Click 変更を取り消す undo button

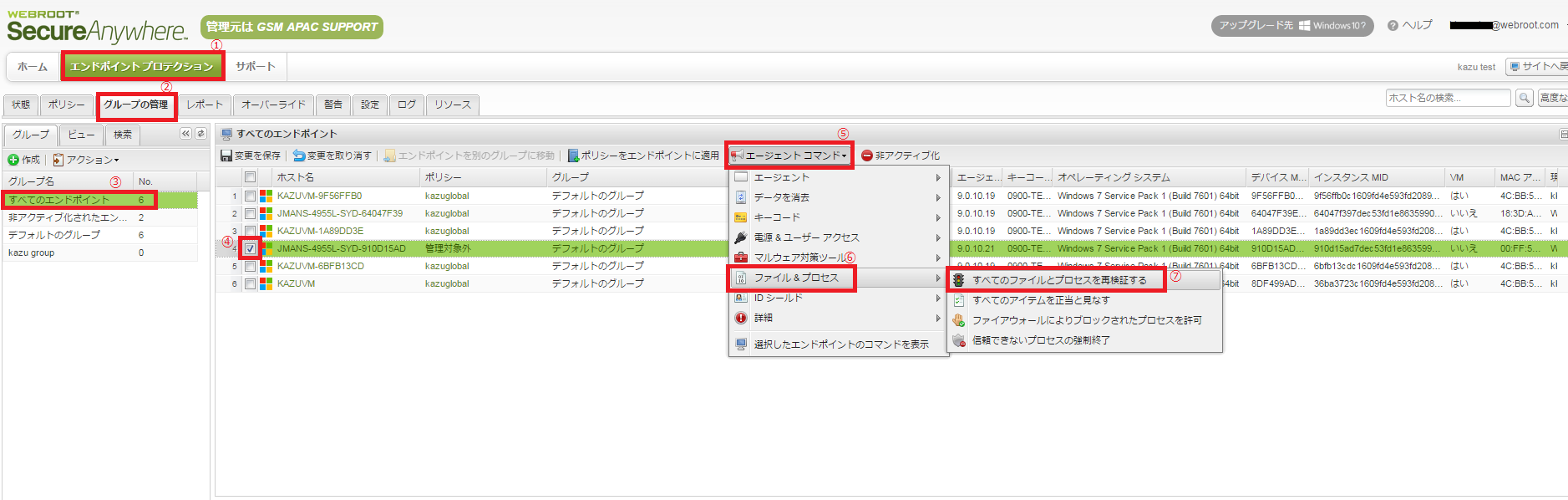click(x=332, y=156)
